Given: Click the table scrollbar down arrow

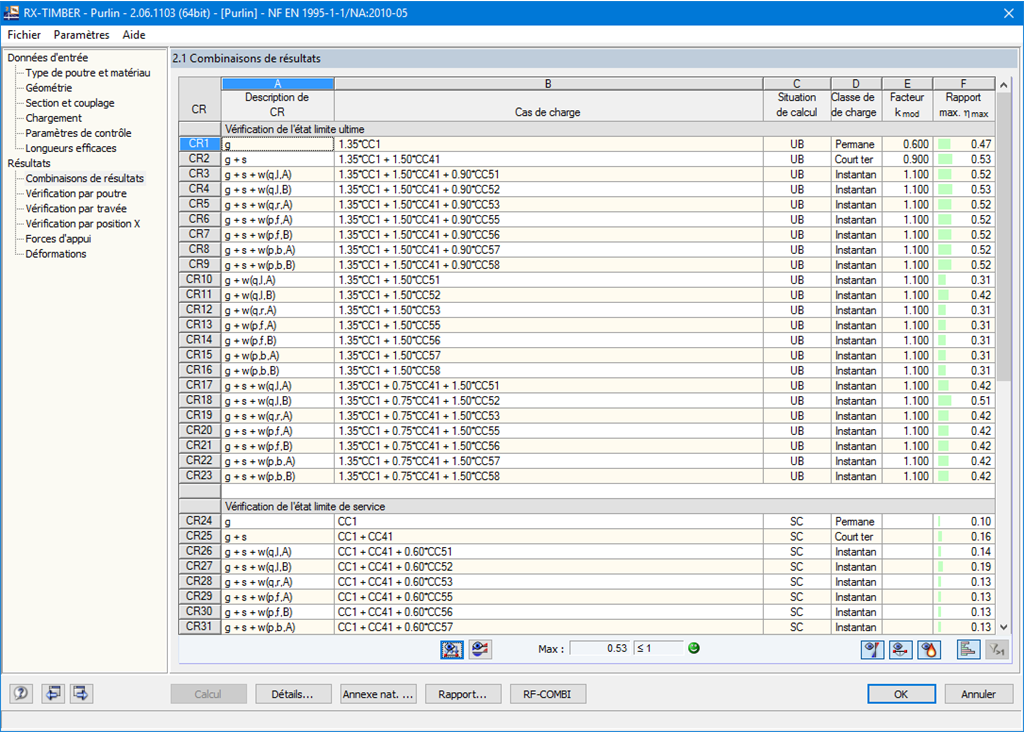Looking at the screenshot, I should 1004,627.
